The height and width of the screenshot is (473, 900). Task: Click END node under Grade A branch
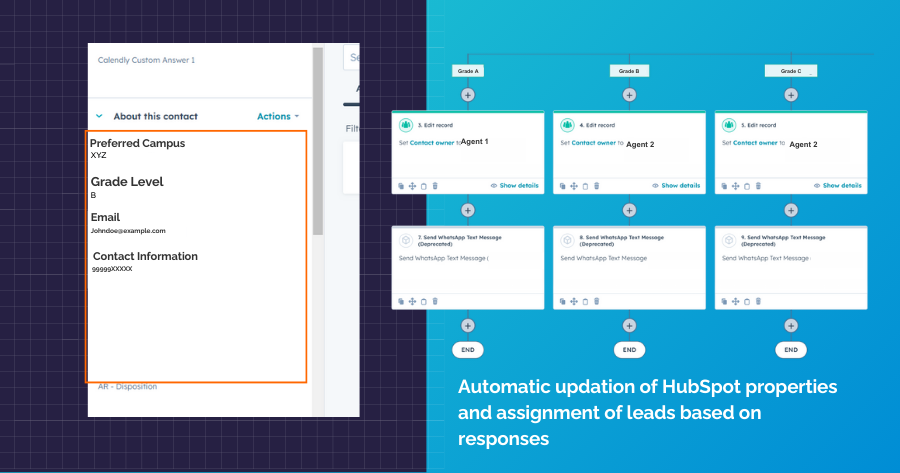(468, 350)
